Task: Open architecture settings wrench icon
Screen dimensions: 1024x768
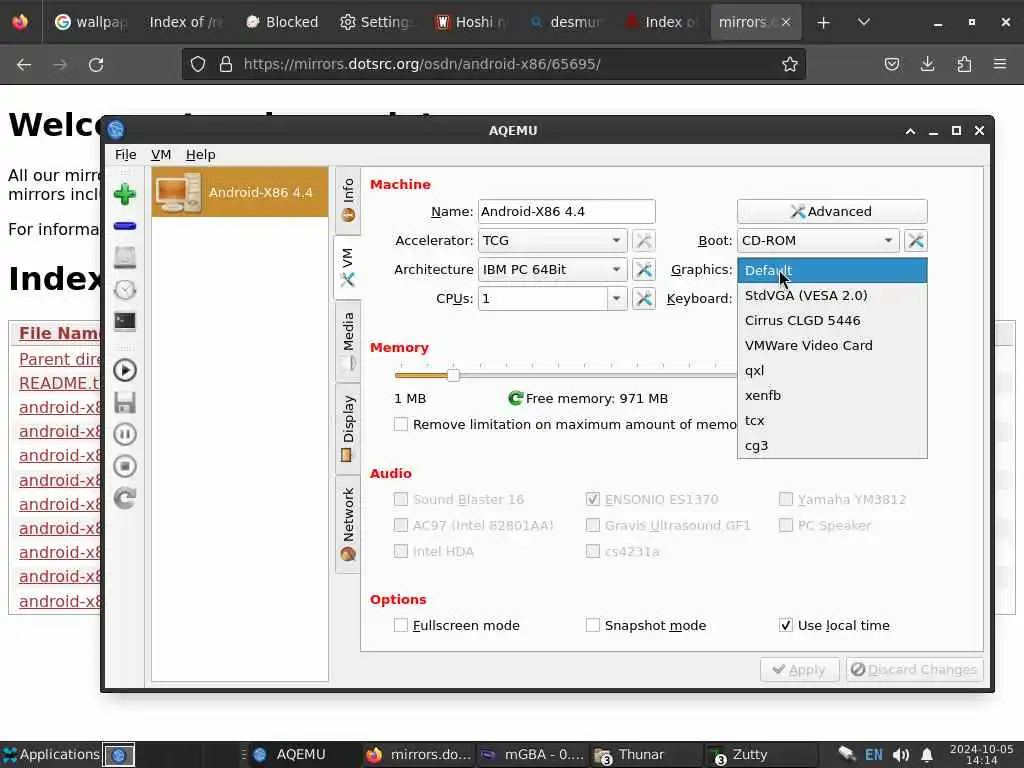Action: click(643, 269)
